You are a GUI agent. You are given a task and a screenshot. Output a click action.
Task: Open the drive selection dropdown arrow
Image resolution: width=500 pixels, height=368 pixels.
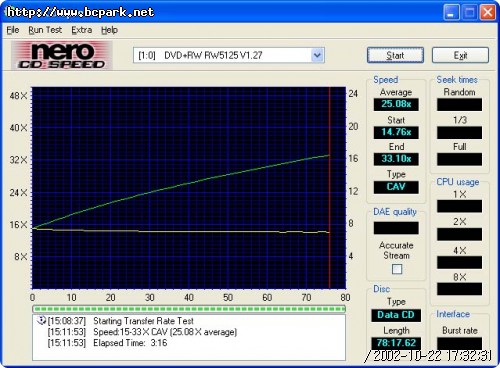(x=317, y=55)
